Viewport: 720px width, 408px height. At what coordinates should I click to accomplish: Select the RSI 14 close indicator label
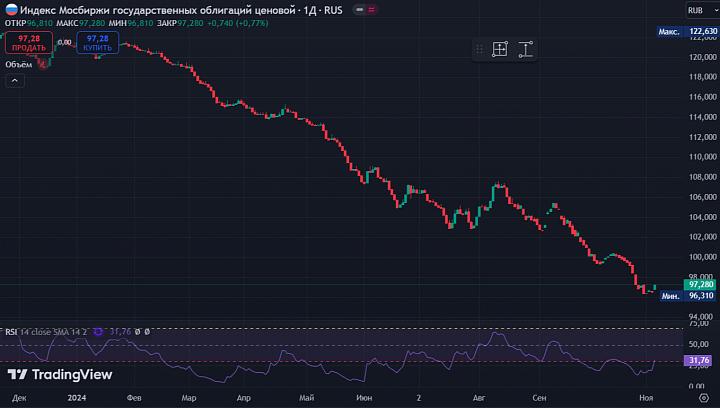[46, 331]
